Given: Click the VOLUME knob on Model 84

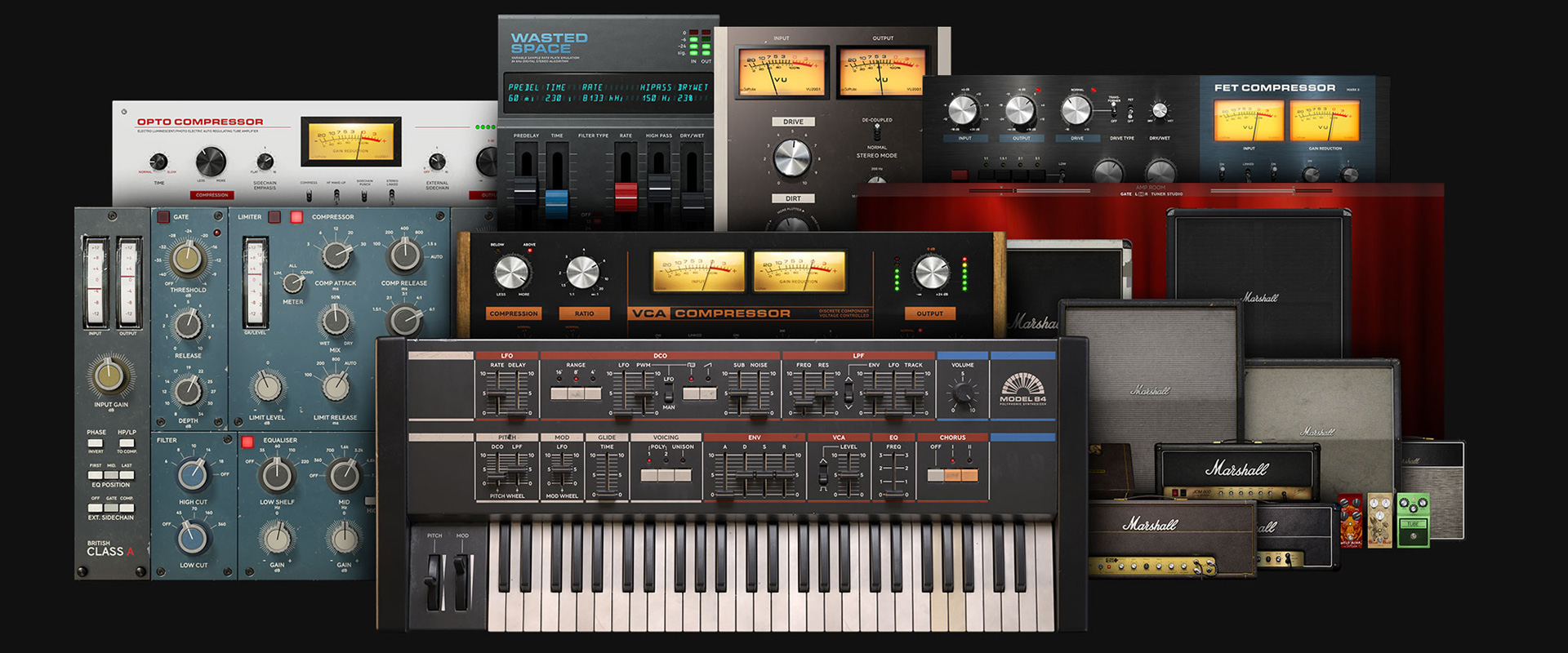Looking at the screenshot, I should point(962,393).
